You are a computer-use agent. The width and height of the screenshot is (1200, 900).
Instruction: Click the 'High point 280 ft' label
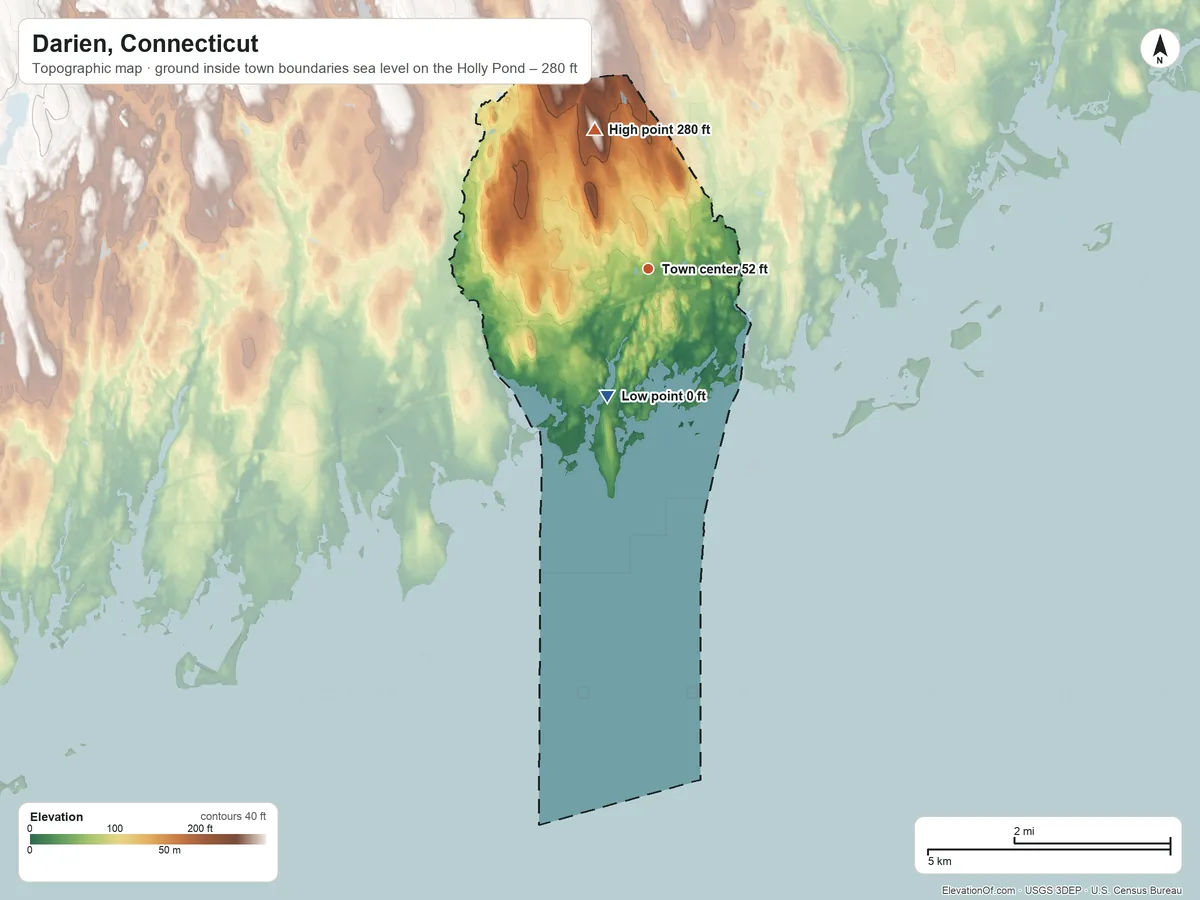coord(659,130)
